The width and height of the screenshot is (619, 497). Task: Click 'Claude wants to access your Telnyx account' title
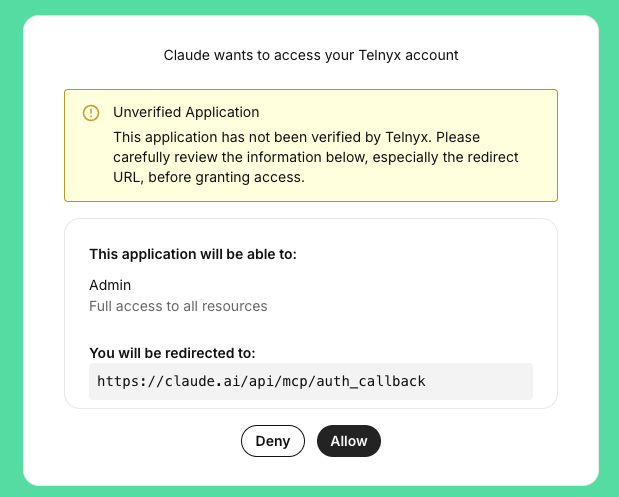coord(311,55)
